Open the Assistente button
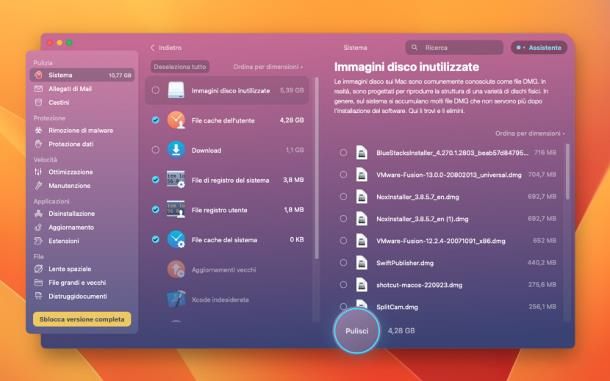Screen dimensions: 610x381 [x=539, y=47]
